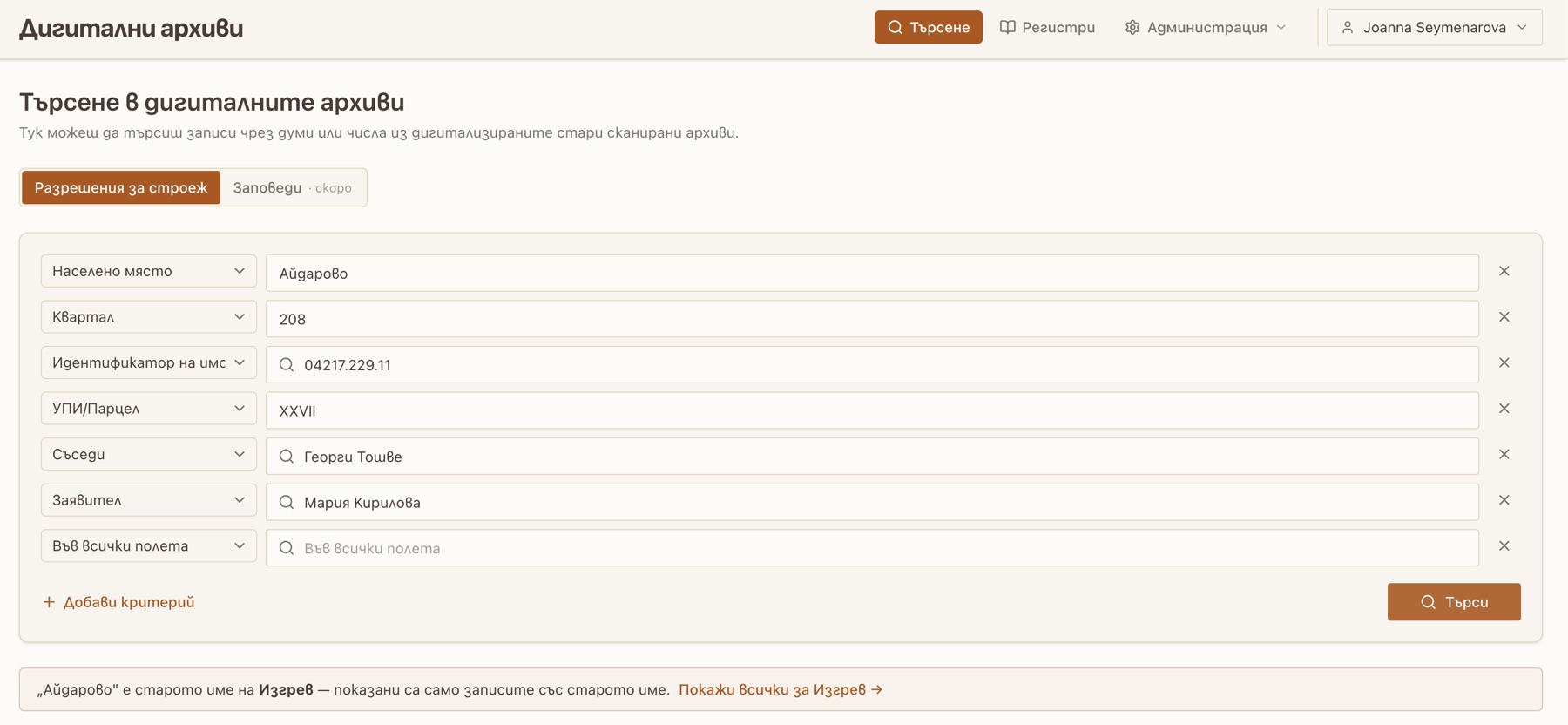Click the gear icon beside Администрация
The image size is (1568, 725).
click(1132, 28)
